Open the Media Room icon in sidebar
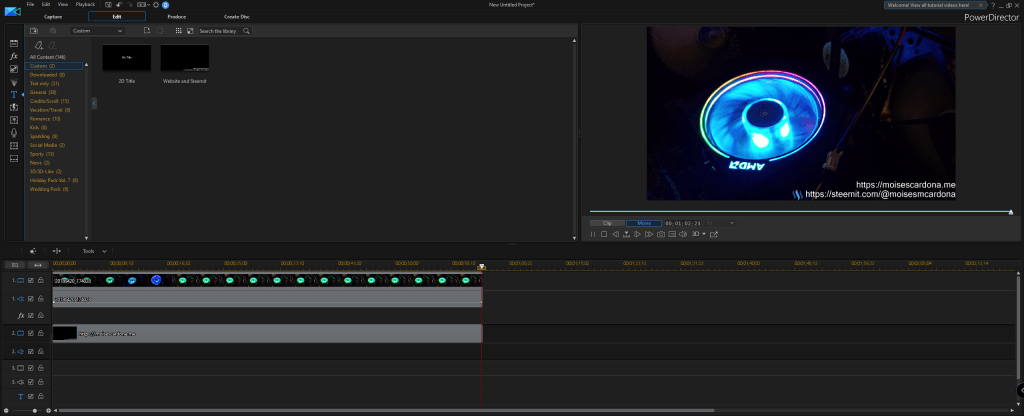This screenshot has width=1024, height=416. point(14,44)
